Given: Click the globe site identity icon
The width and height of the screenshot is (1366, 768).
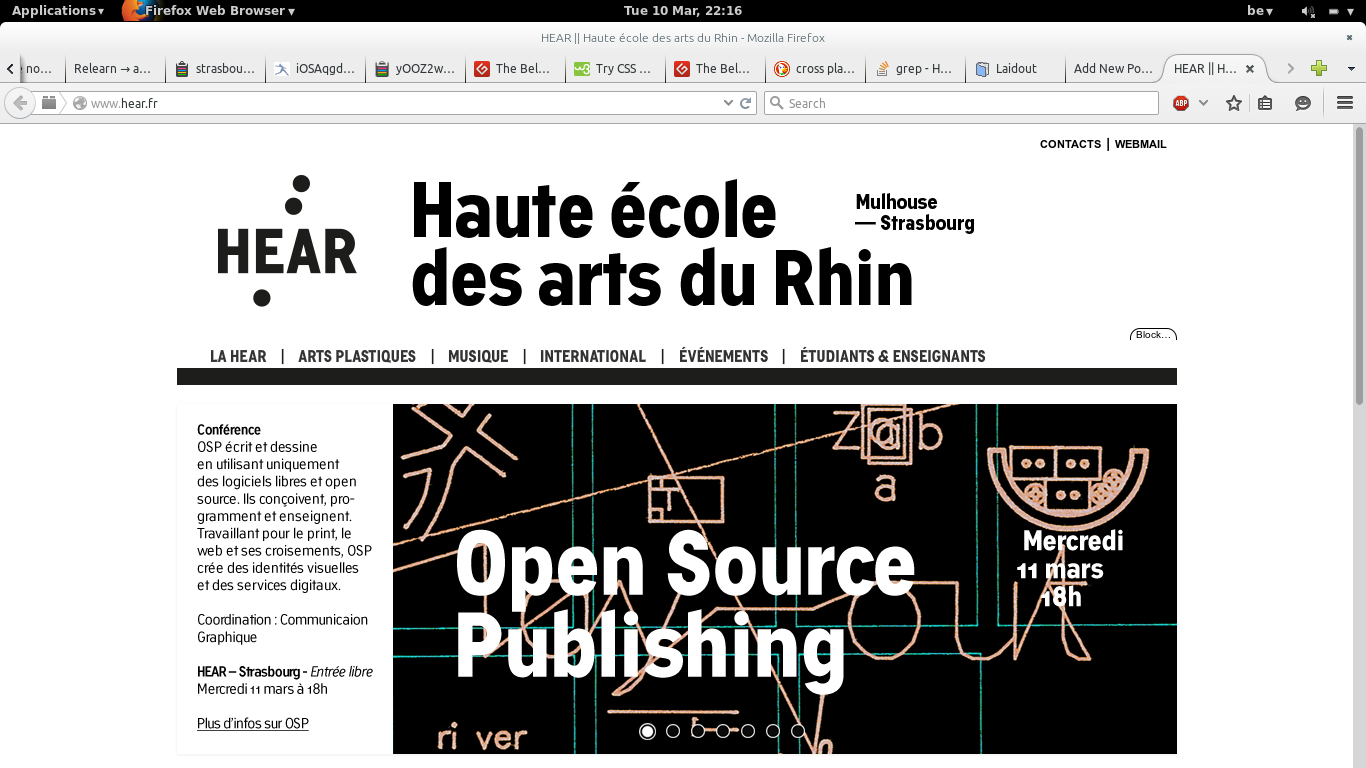Looking at the screenshot, I should [x=80, y=103].
